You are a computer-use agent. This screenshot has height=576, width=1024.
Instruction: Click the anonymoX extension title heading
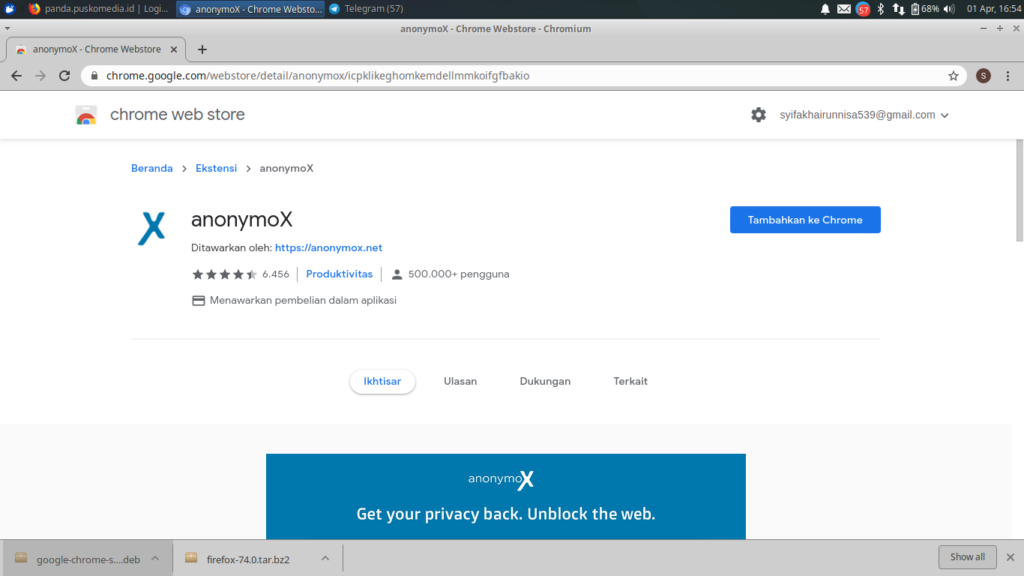coord(242,219)
